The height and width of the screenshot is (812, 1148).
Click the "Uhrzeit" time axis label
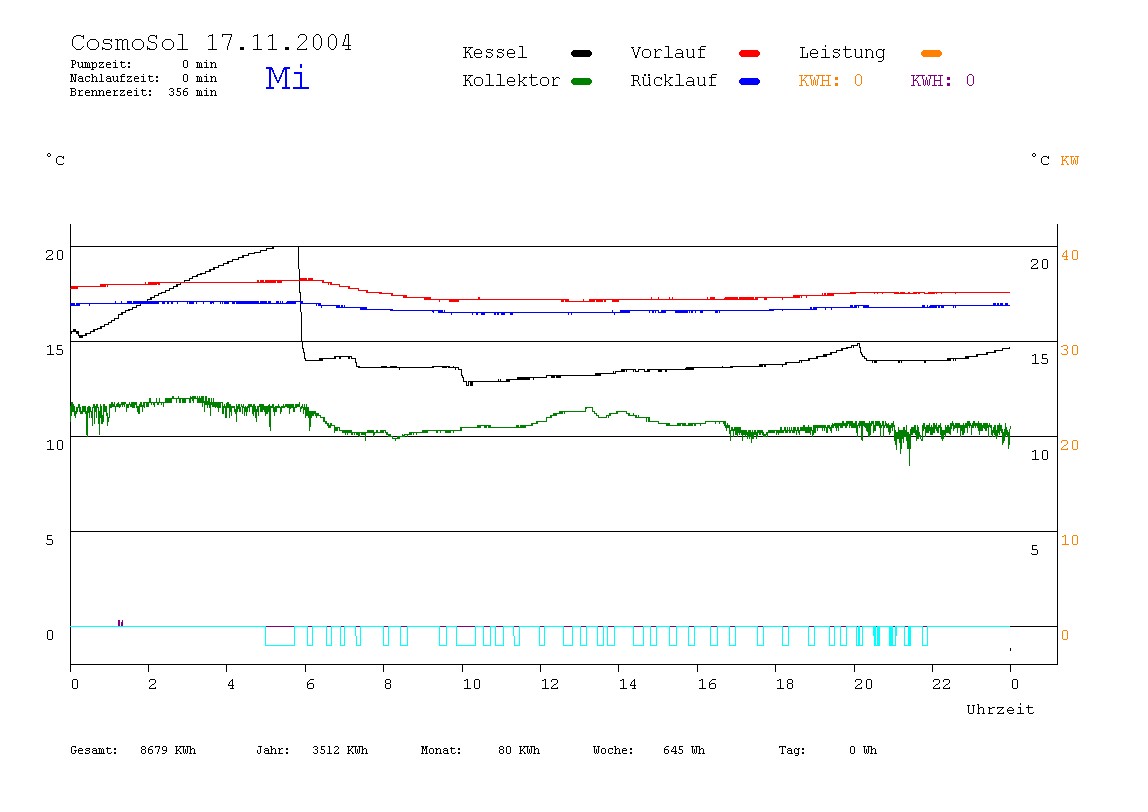[1000, 709]
